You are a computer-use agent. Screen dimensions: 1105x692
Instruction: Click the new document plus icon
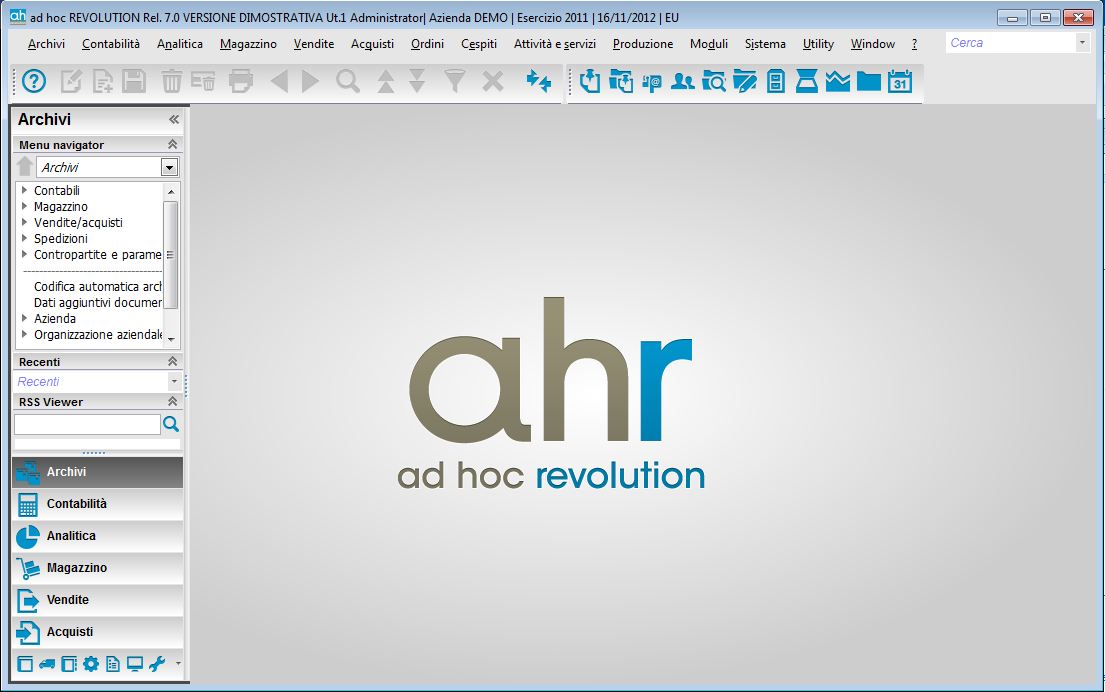[x=102, y=82]
